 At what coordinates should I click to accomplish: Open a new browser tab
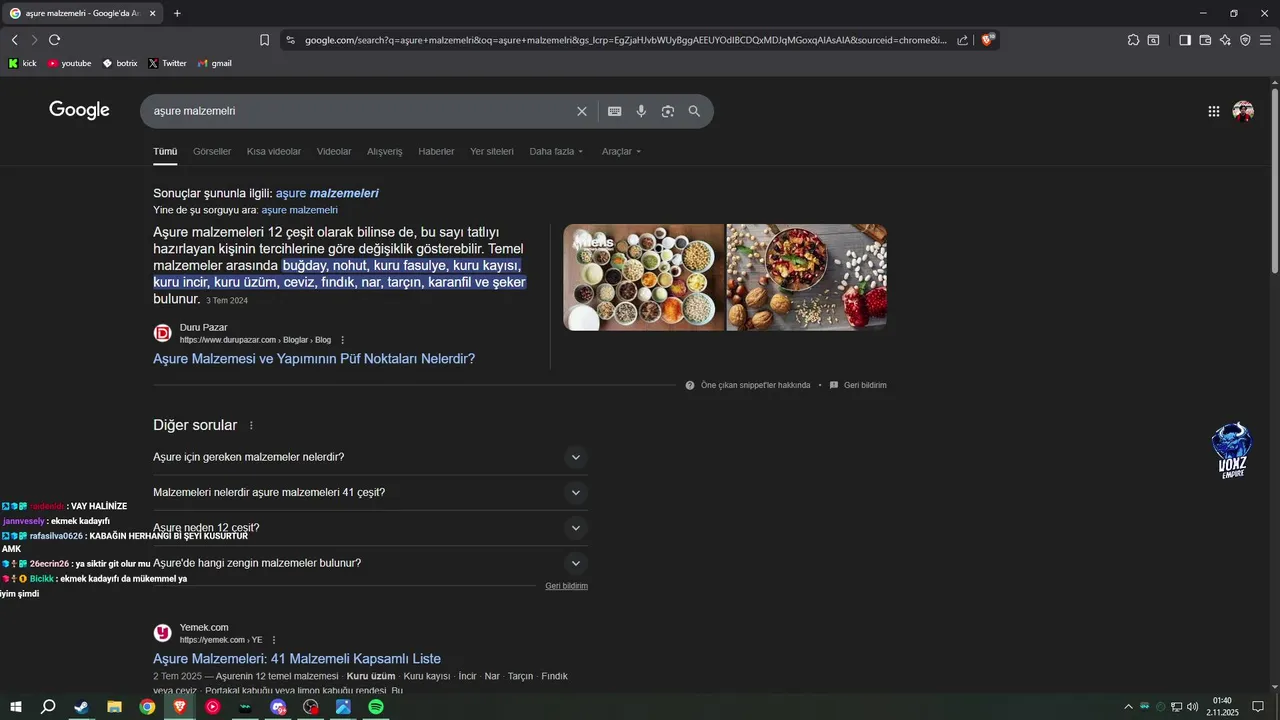tap(177, 13)
